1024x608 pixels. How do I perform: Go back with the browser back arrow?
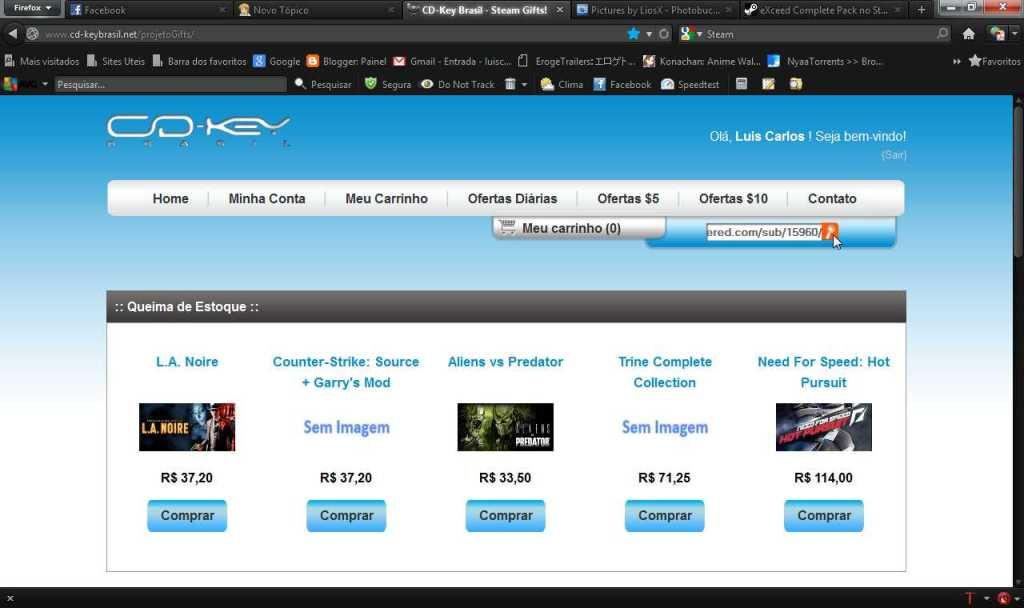point(12,33)
